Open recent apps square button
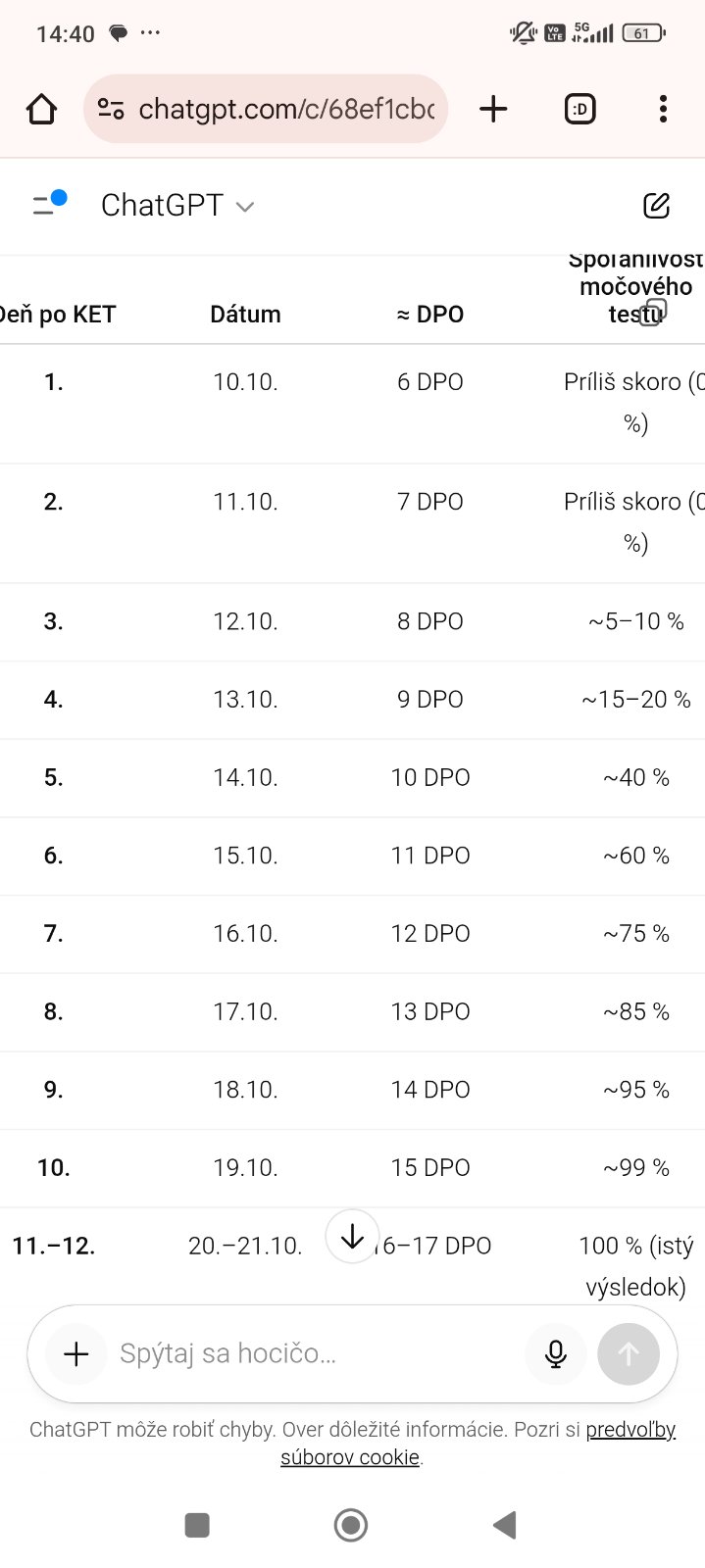Viewport: 705px width, 1568px height. click(x=197, y=1525)
